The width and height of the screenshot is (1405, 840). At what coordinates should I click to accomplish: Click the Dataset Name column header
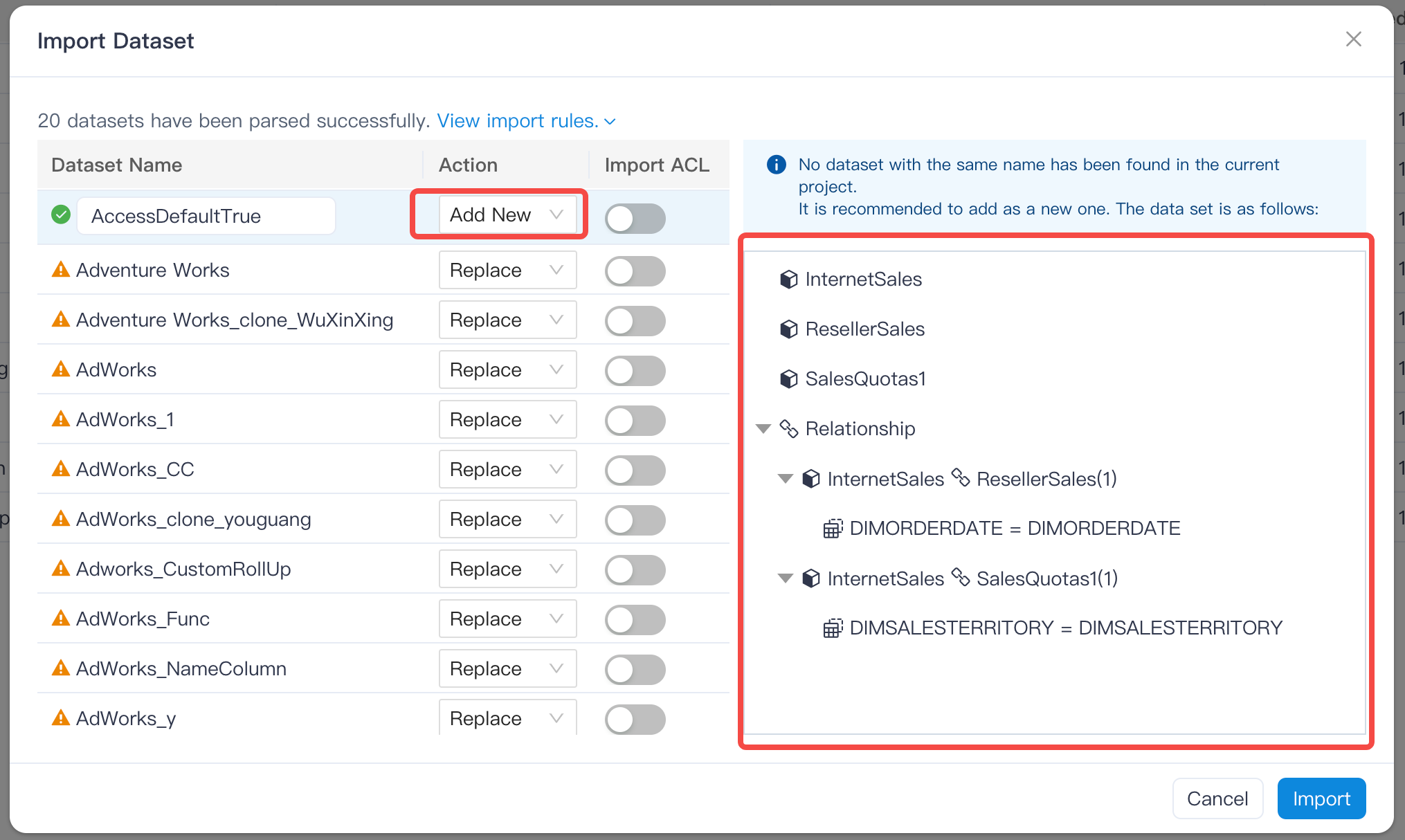(117, 165)
